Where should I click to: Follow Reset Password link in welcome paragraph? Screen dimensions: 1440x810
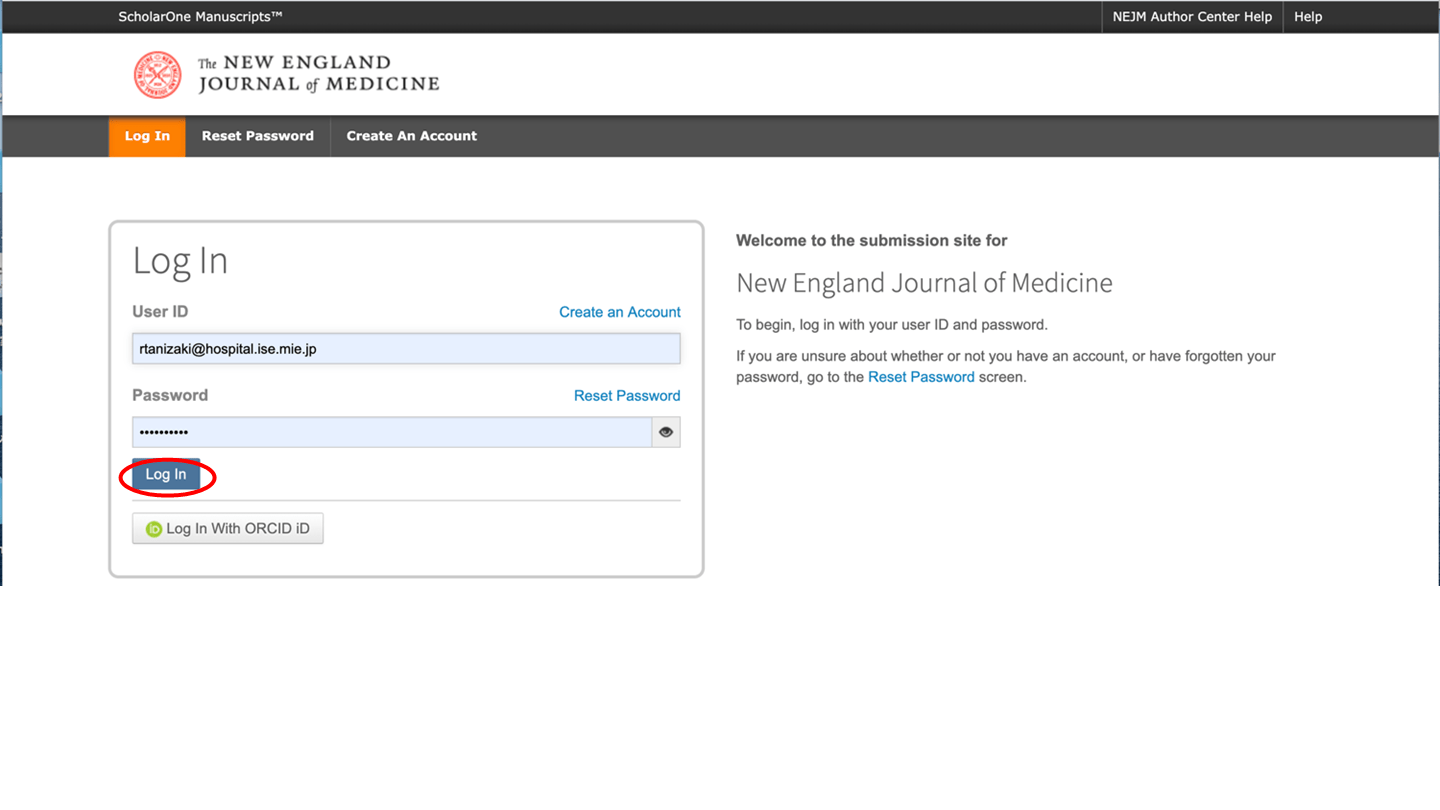[920, 377]
